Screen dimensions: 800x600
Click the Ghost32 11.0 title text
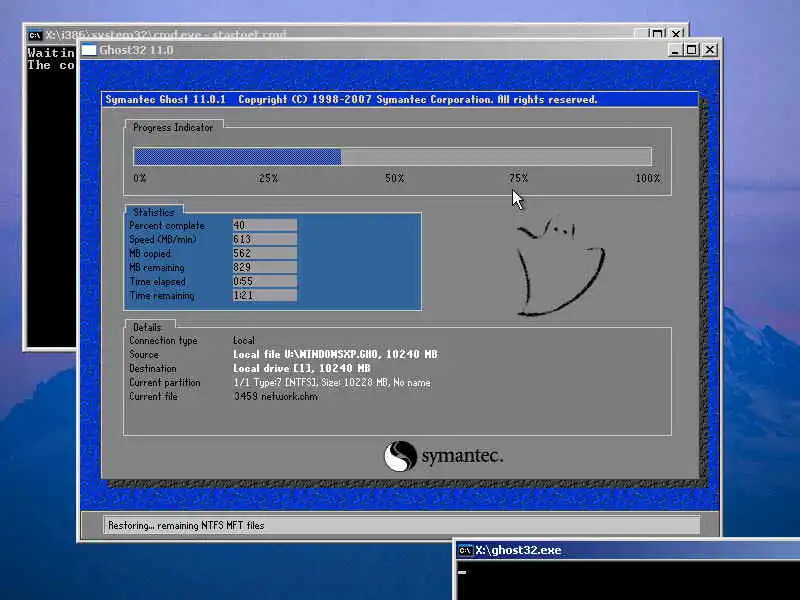point(136,50)
